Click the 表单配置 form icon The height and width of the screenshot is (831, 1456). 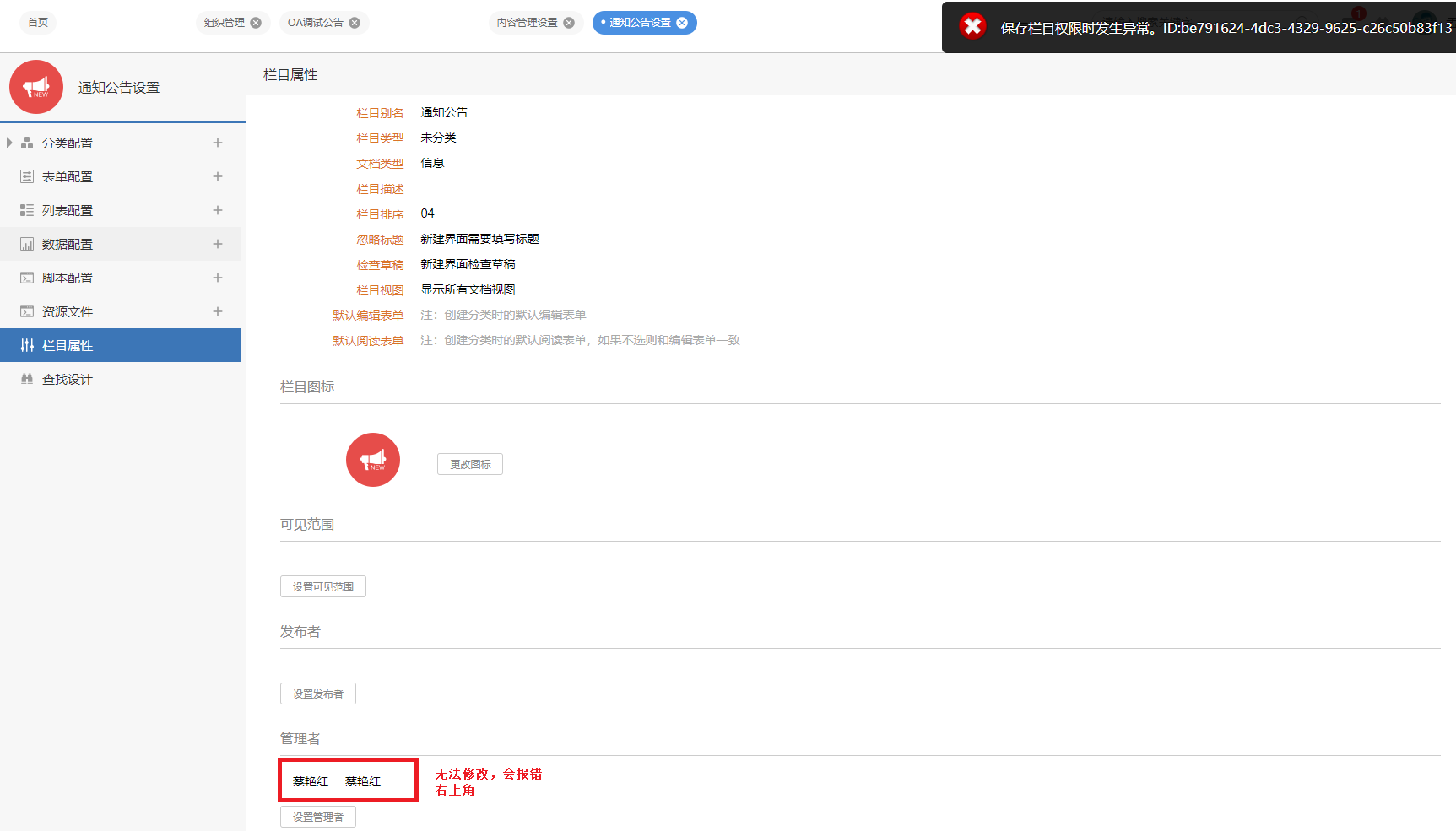point(27,176)
